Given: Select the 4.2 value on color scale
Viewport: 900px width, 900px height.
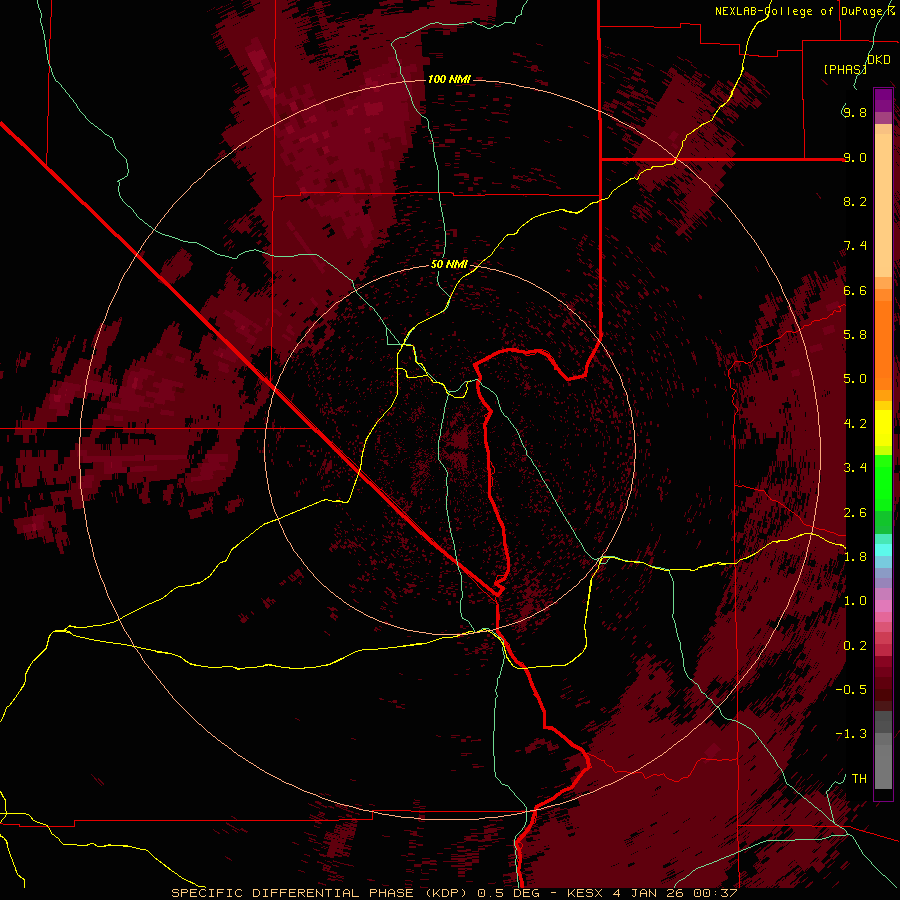Looking at the screenshot, I should click(x=855, y=424).
